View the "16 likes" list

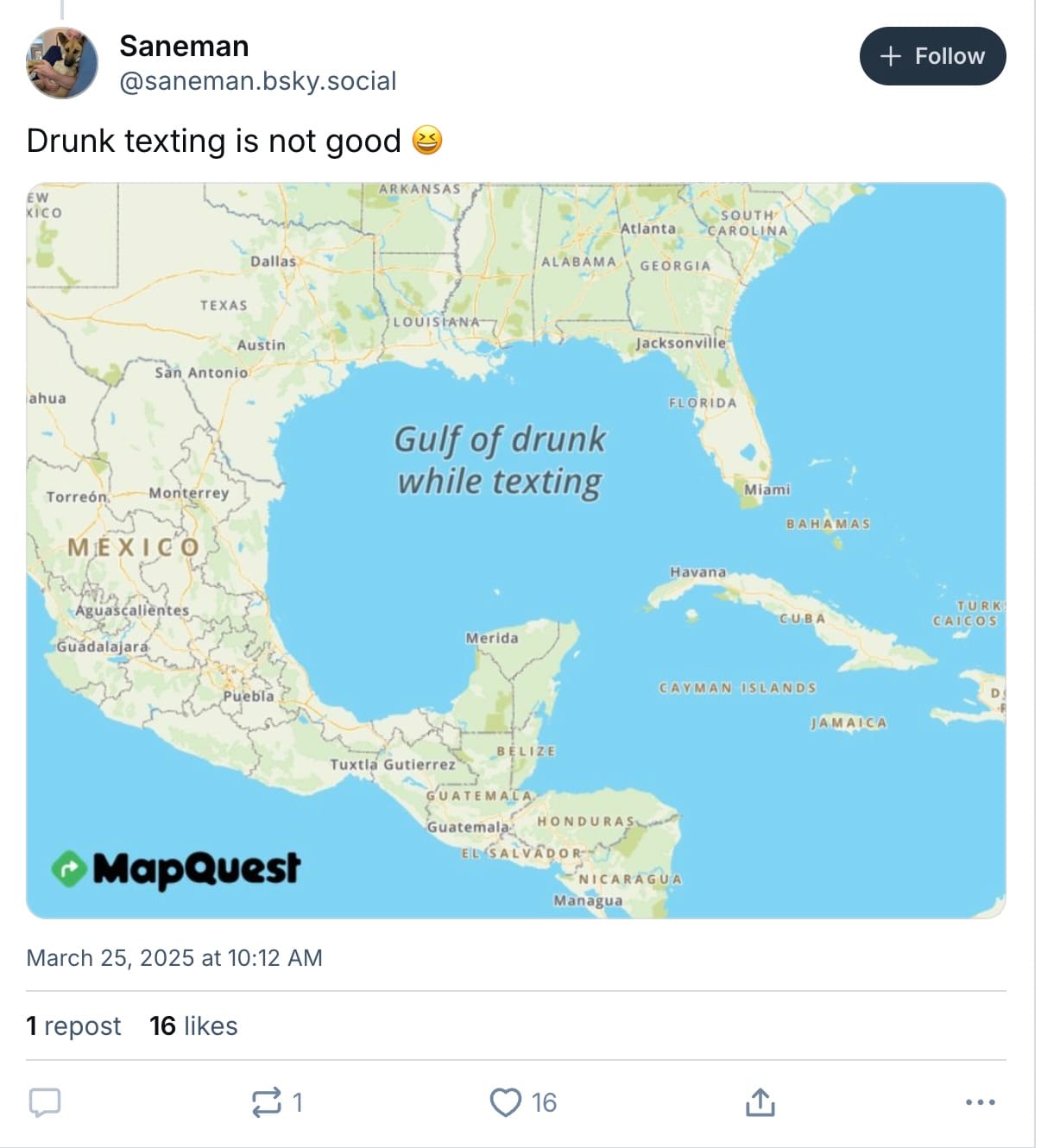click(193, 1025)
